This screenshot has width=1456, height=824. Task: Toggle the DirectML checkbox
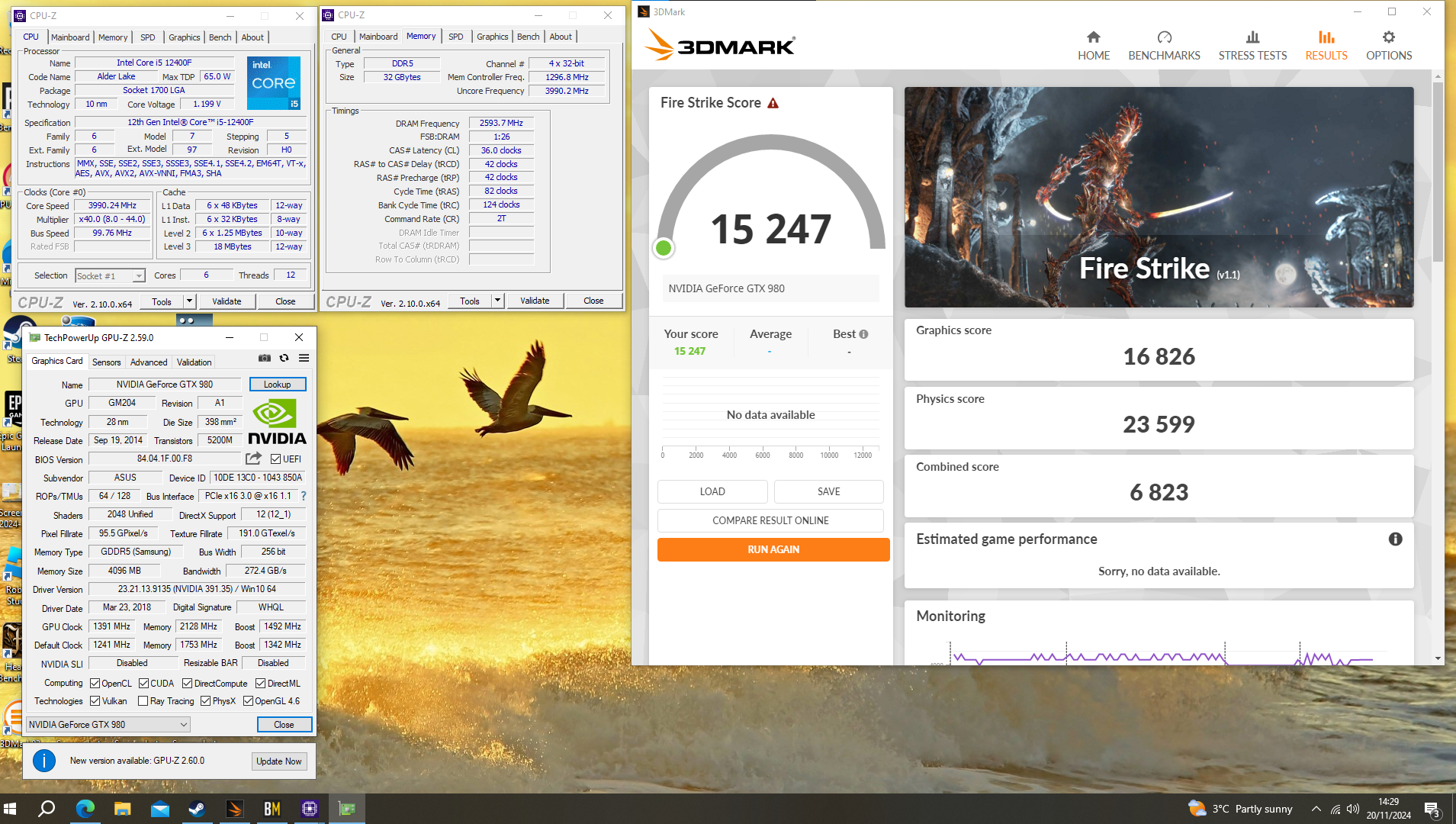click(260, 684)
